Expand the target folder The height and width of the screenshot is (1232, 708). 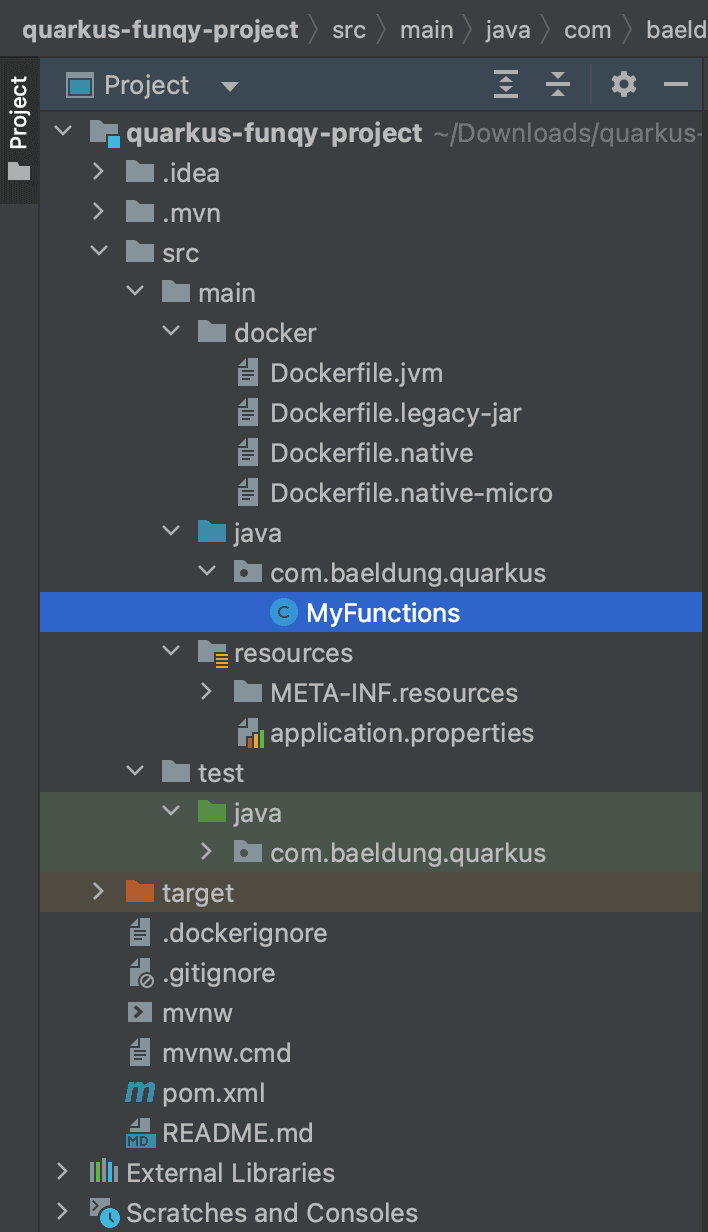pyautogui.click(x=98, y=893)
